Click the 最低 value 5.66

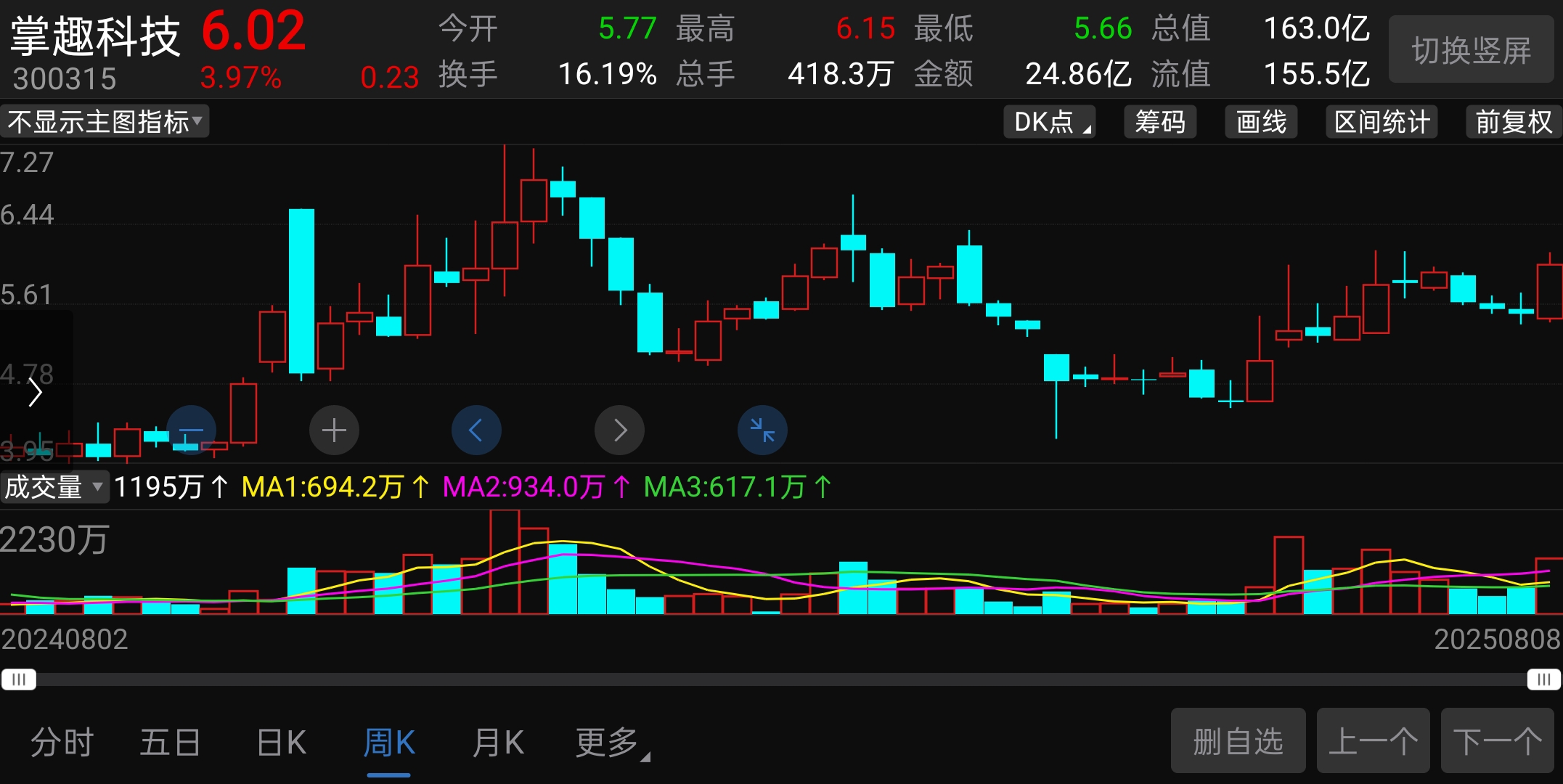1103,28
